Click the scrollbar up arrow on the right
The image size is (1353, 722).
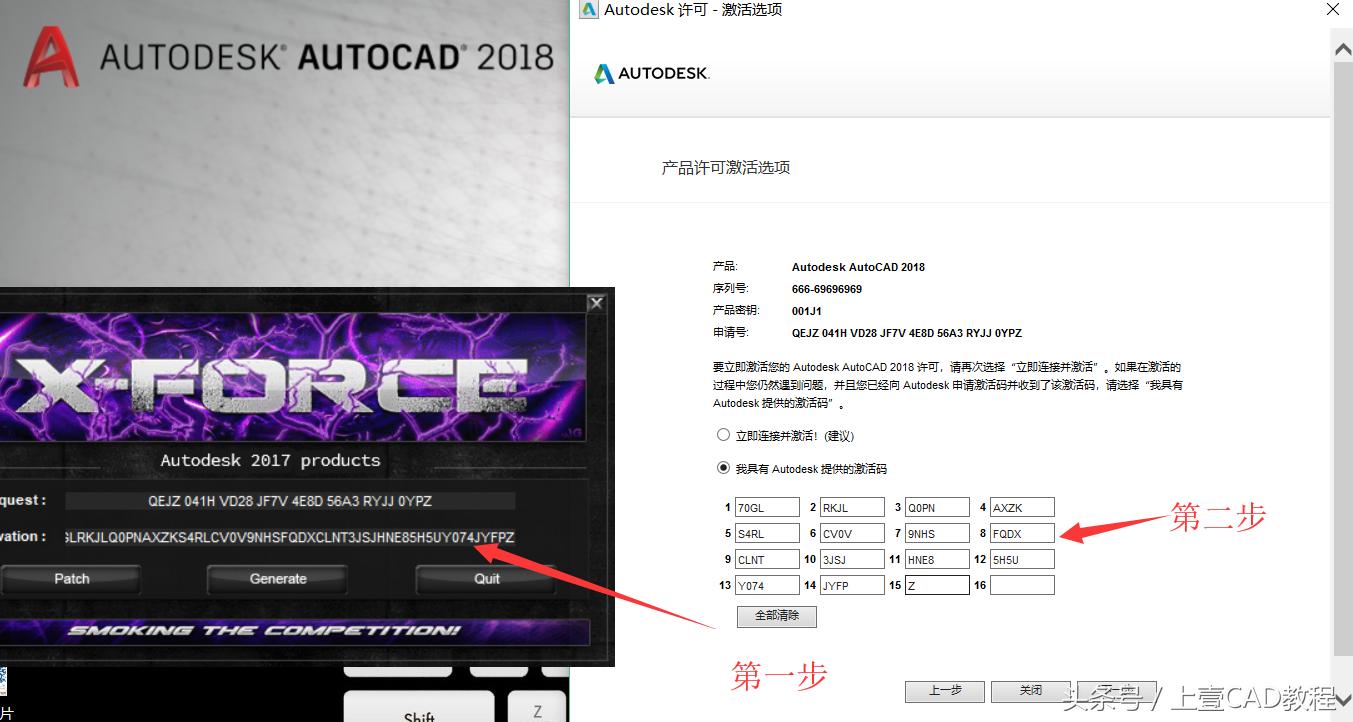click(x=1342, y=48)
